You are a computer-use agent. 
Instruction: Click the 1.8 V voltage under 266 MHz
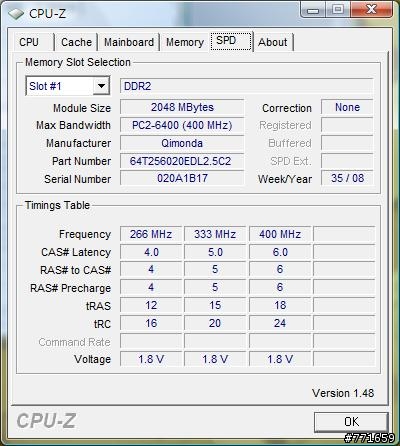(151, 359)
